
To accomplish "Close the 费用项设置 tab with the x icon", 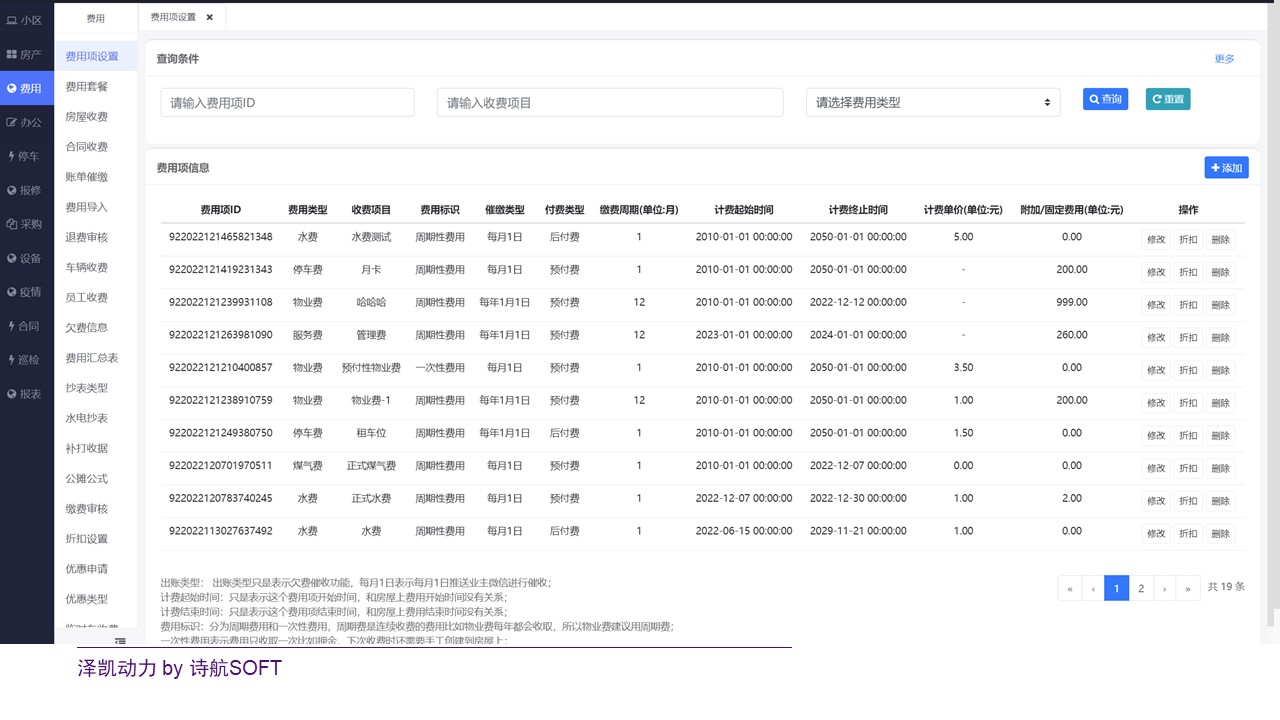I will 209,17.
